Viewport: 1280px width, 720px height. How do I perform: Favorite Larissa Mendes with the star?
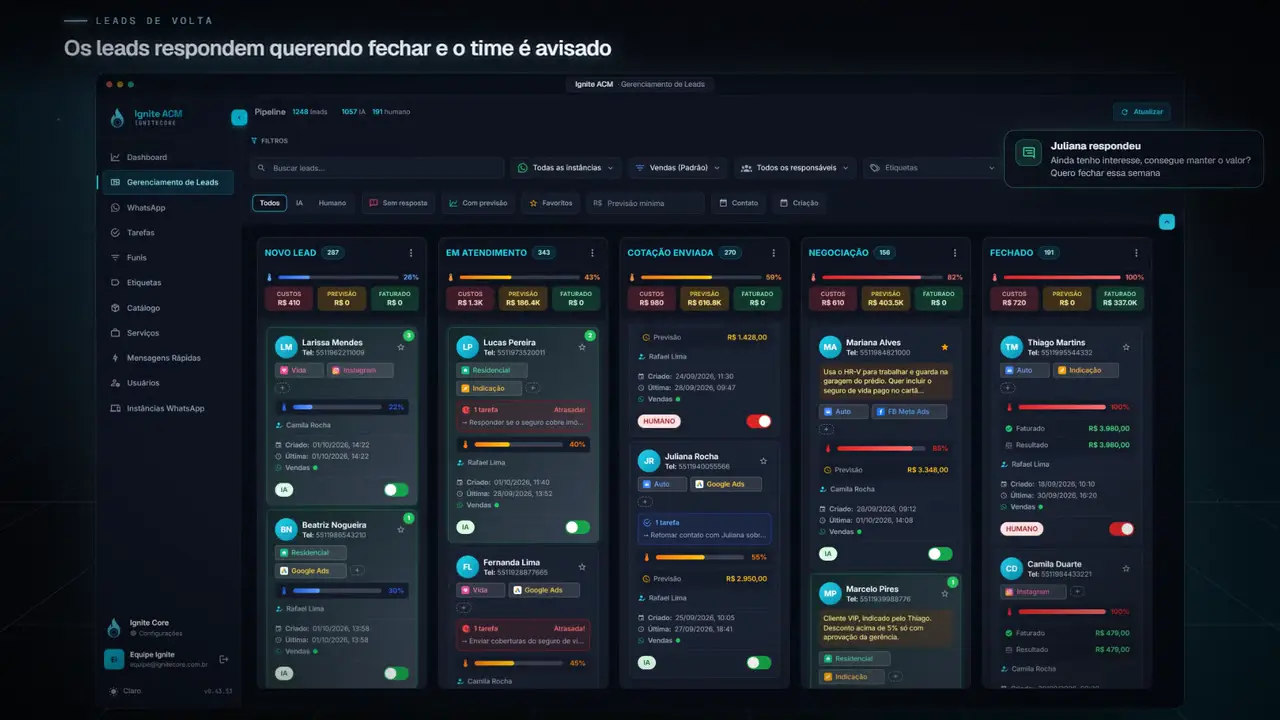[x=401, y=347]
